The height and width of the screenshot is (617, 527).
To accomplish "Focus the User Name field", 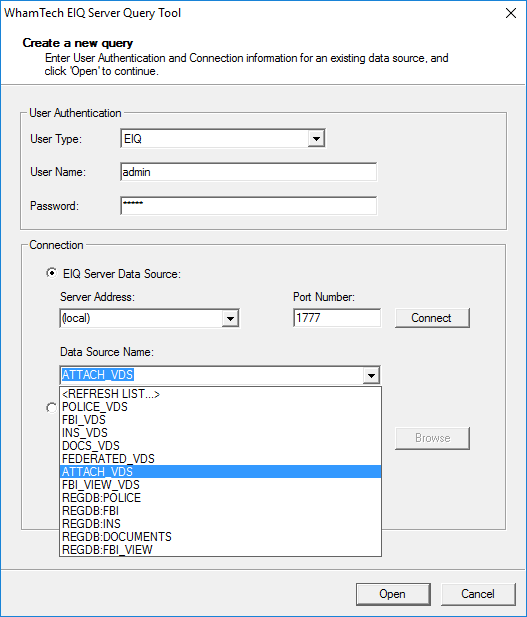I will click(248, 172).
